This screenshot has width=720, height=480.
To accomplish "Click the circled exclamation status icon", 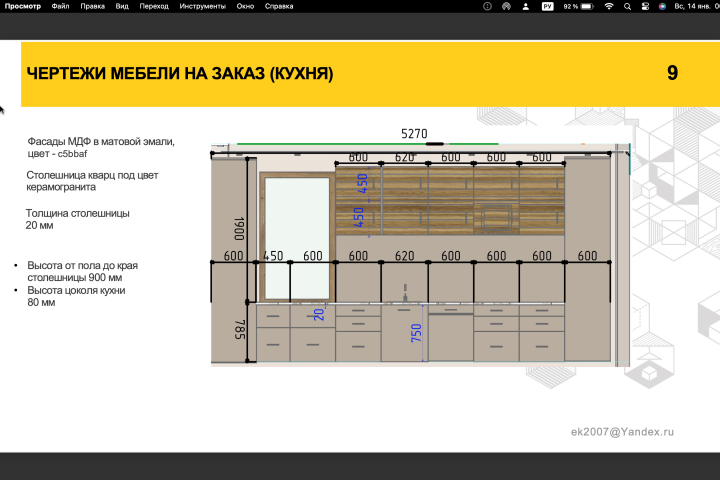I will (488, 6).
